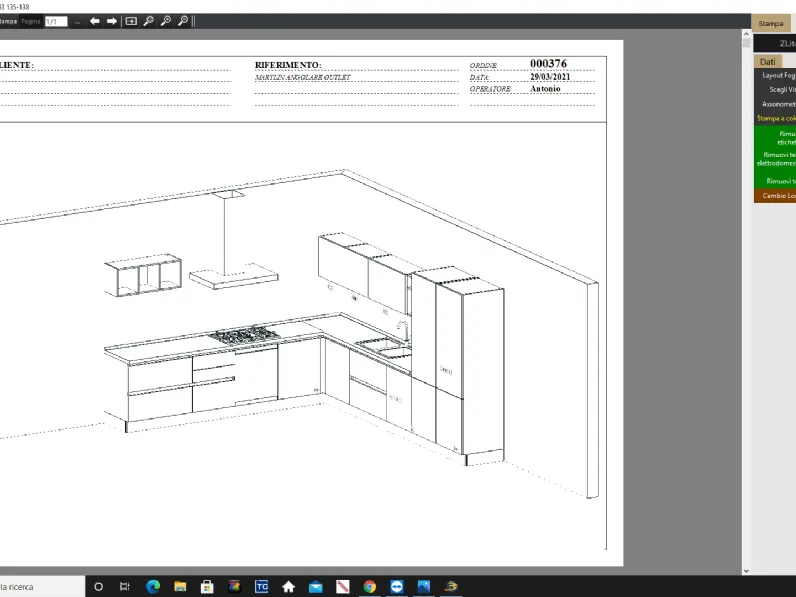Click the zoom in magnifier icon
The height and width of the screenshot is (597, 796).
165,21
